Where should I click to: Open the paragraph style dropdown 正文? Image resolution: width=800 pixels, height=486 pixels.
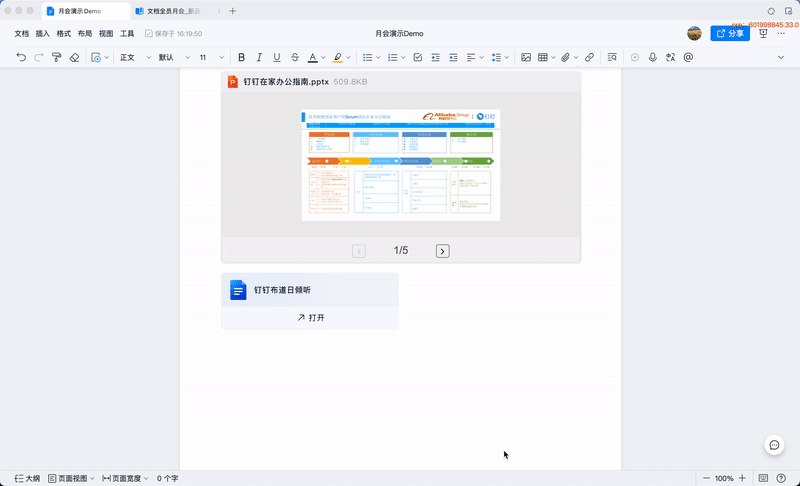coord(135,57)
